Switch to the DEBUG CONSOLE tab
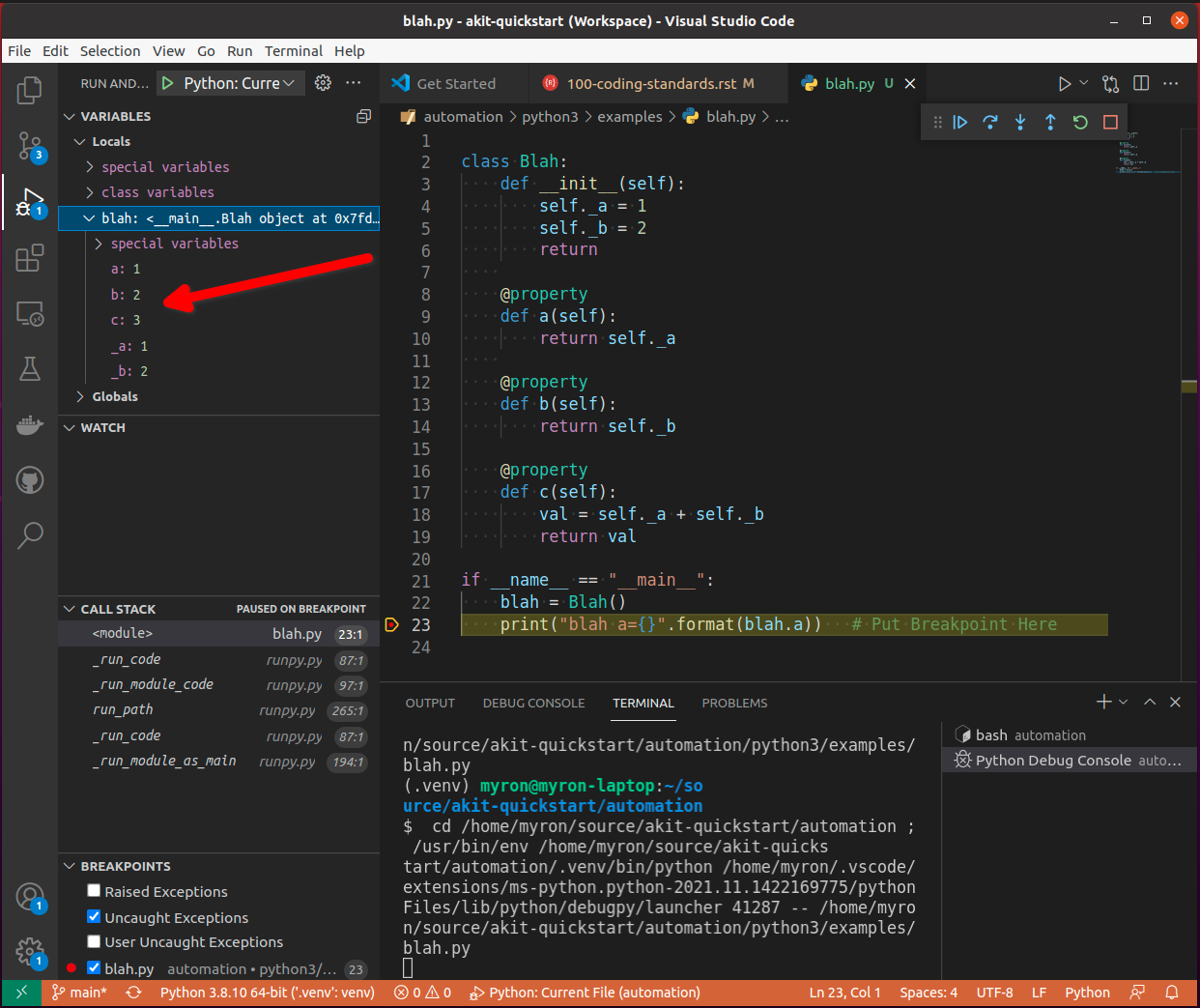This screenshot has width=1200, height=1008. [x=533, y=703]
